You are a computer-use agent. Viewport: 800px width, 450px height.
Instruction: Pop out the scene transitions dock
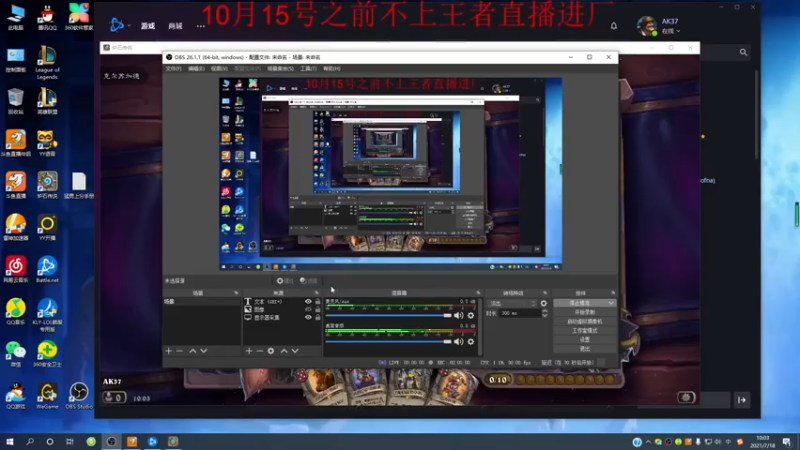click(x=545, y=293)
